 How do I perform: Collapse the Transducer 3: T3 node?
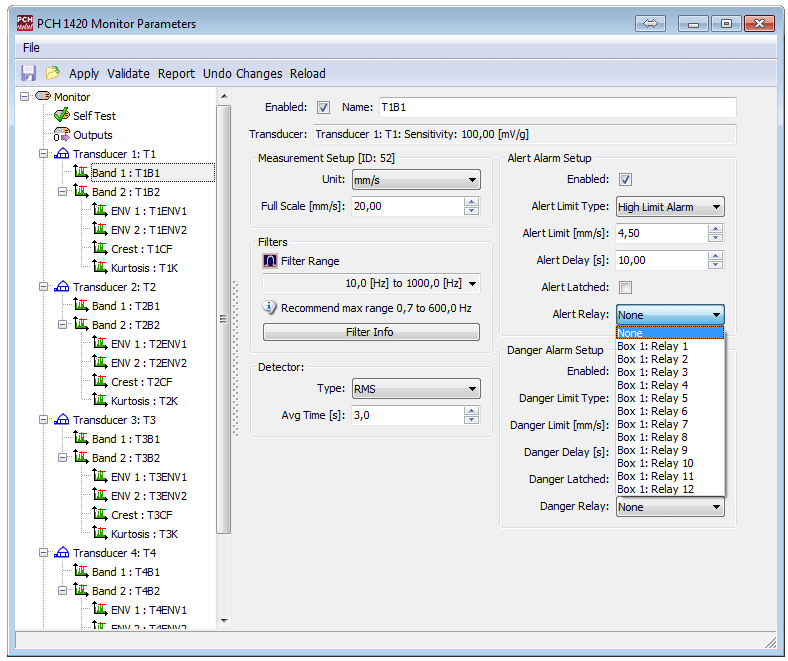pos(43,420)
